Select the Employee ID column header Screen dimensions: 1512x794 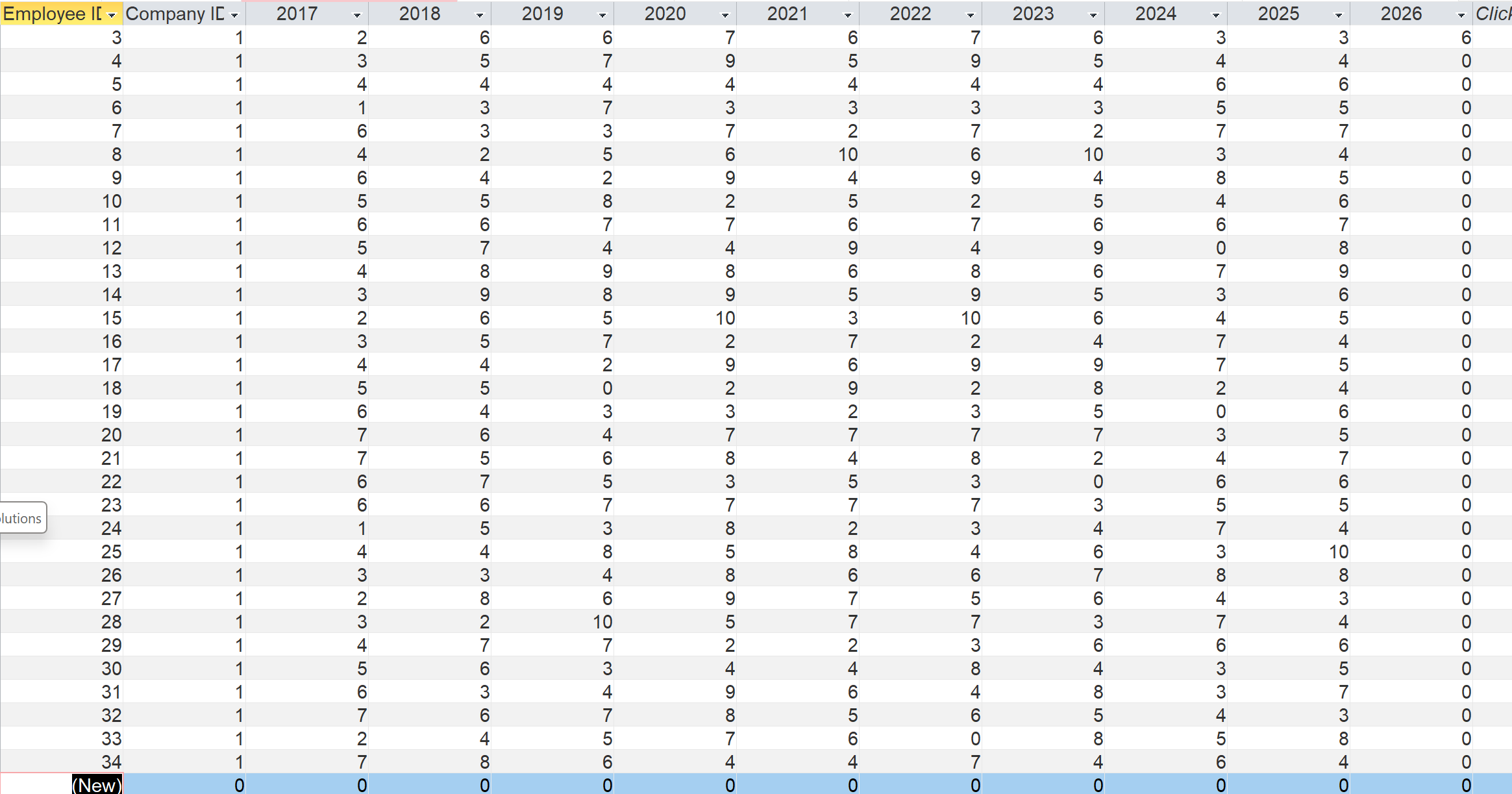tap(52, 14)
